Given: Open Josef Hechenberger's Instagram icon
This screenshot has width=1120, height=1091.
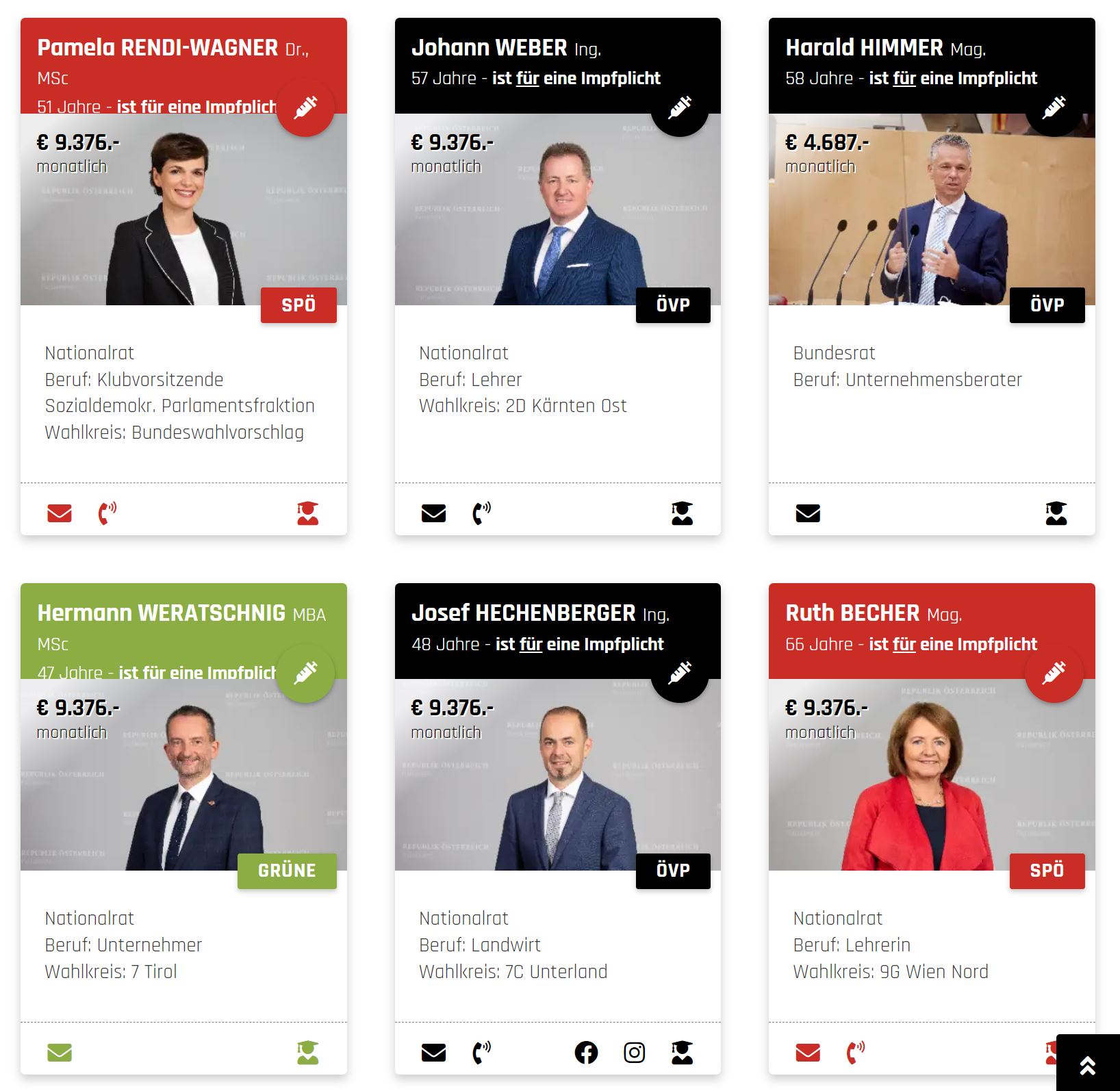Looking at the screenshot, I should [x=634, y=1052].
